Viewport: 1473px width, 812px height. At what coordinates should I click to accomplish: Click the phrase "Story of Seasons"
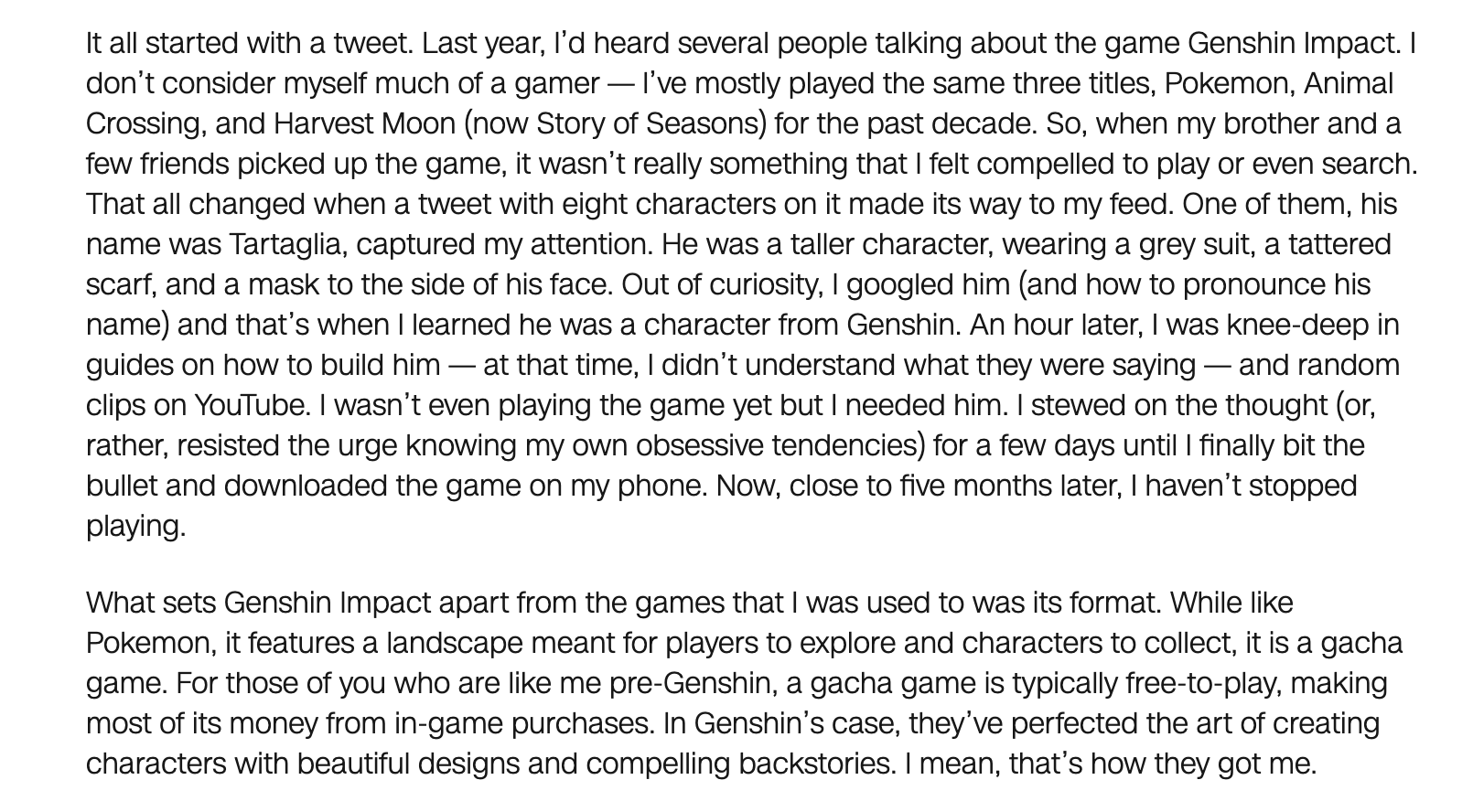pos(651,123)
